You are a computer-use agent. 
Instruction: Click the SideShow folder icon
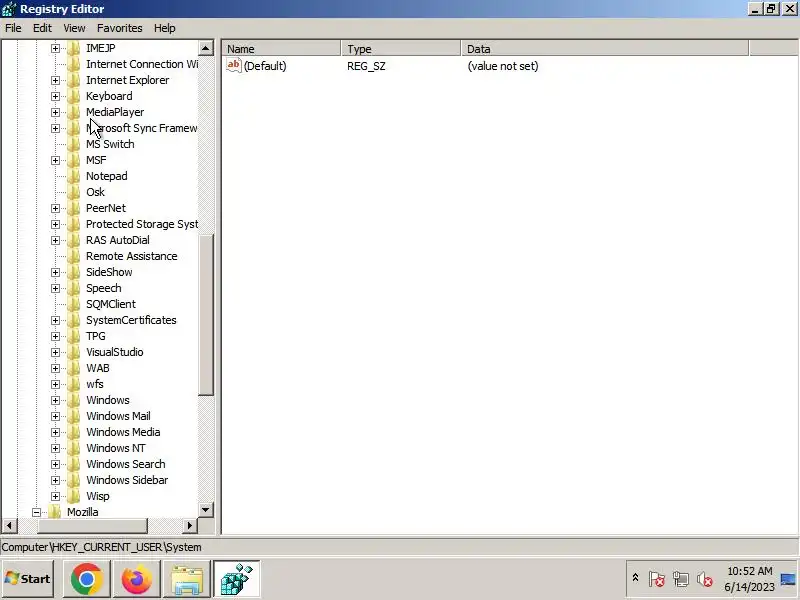[74, 272]
